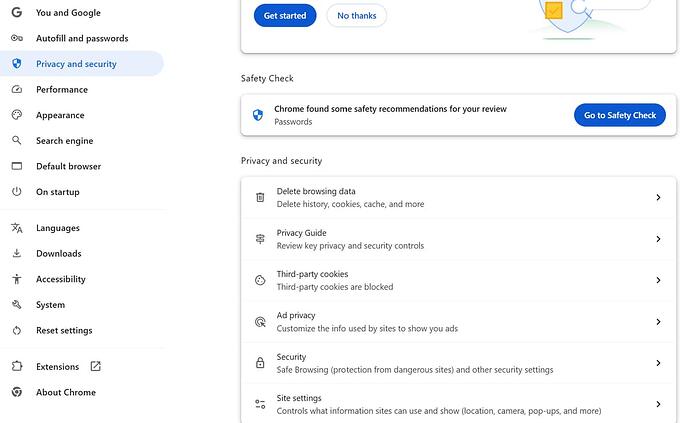
Task: Click the Security padlock icon
Action: pos(260,363)
